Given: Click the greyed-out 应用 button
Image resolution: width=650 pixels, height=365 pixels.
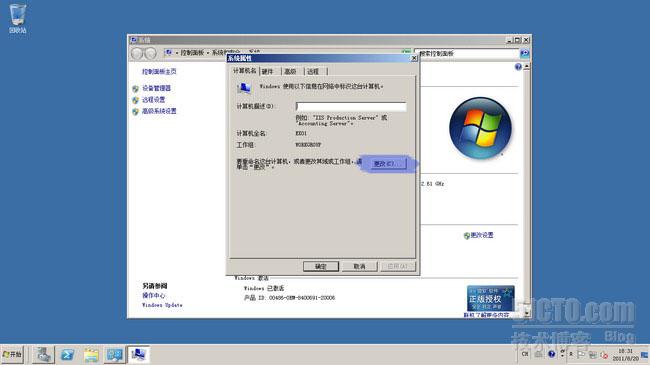Looking at the screenshot, I should point(398,266).
